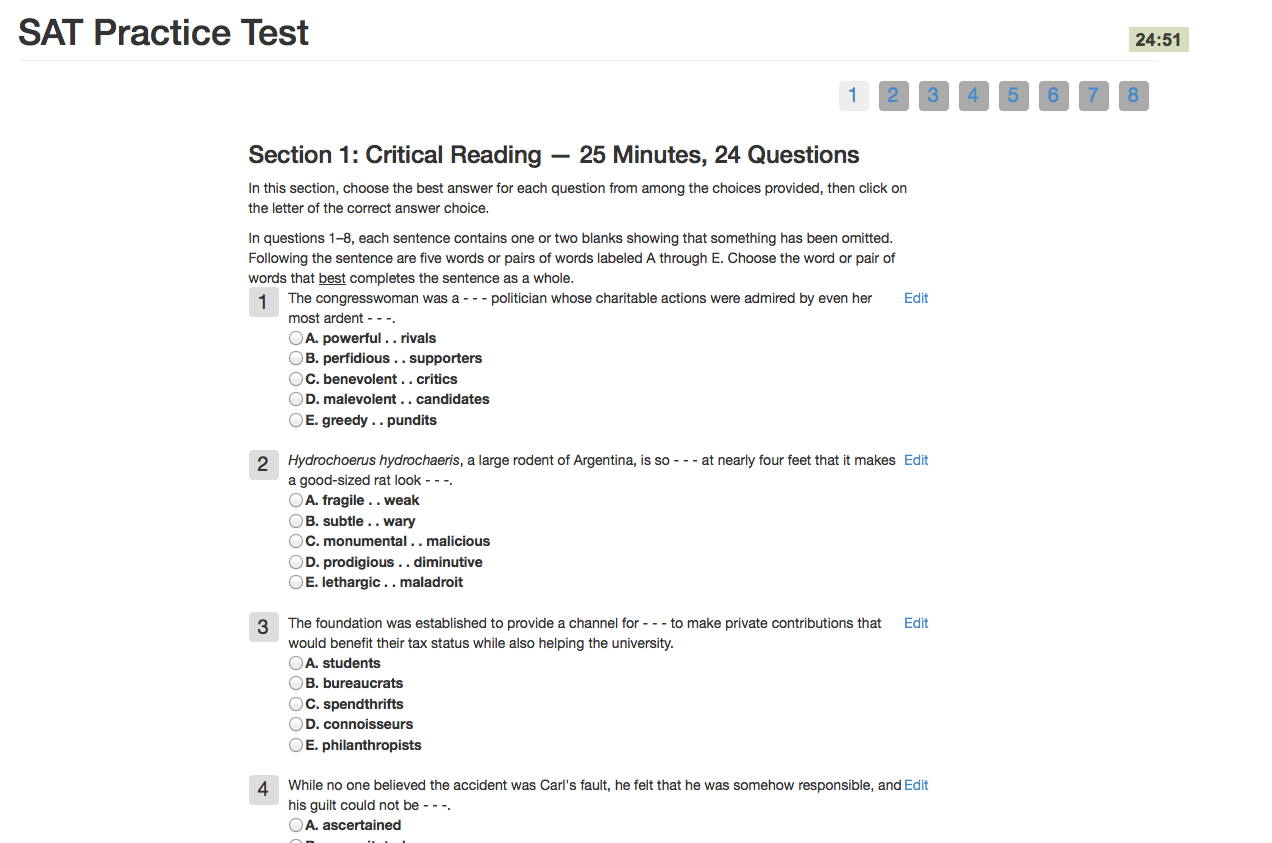Open Edit link for question 2

[x=916, y=460]
